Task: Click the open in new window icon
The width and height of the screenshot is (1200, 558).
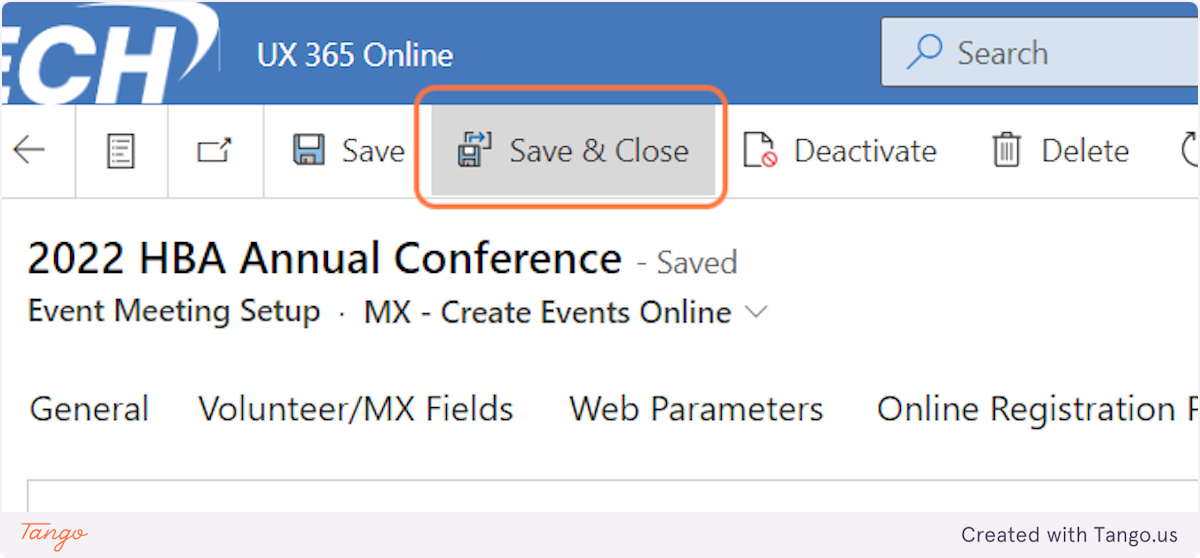Action: [214, 151]
